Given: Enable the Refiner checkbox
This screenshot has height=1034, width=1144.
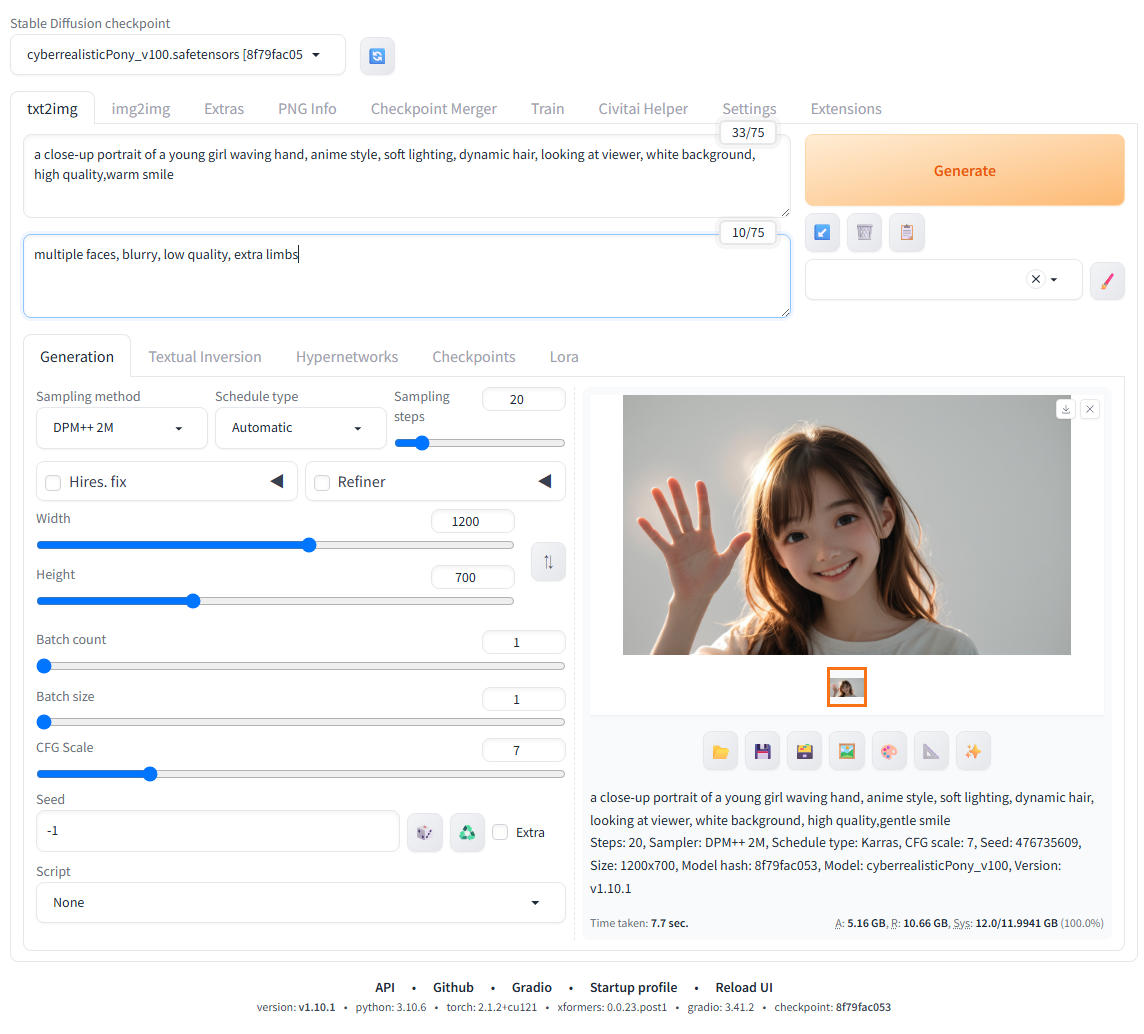Looking at the screenshot, I should tap(322, 483).
